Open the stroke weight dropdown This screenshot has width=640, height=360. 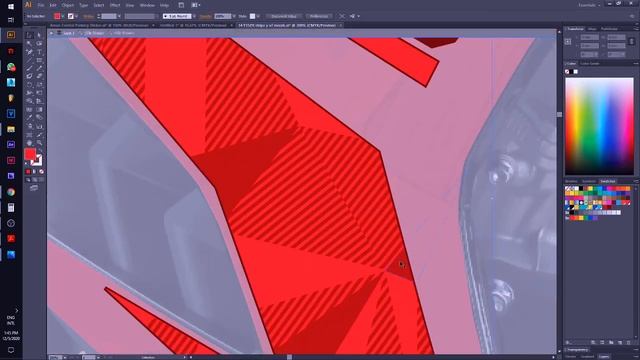point(119,16)
